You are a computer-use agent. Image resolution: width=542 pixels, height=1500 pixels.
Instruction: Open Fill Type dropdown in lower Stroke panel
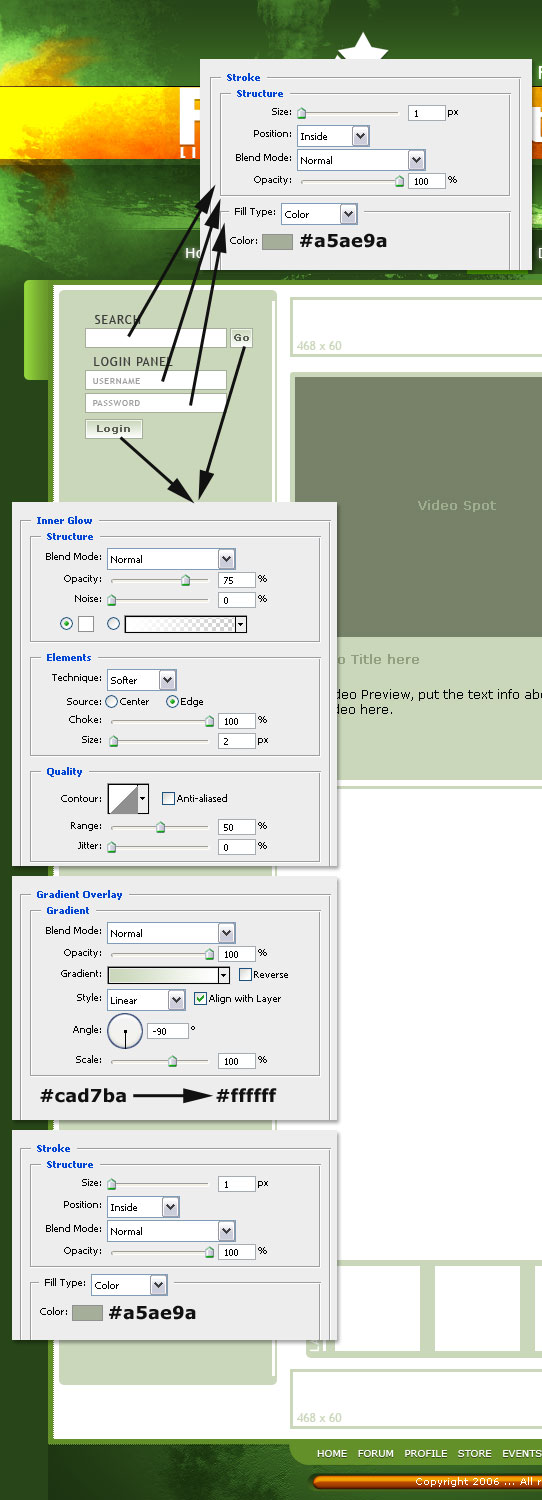click(129, 1285)
